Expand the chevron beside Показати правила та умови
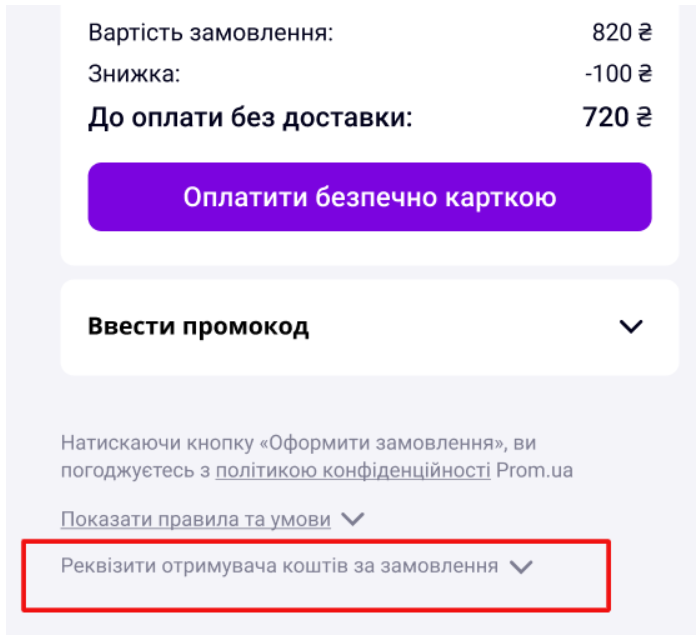698x637 pixels. click(353, 519)
